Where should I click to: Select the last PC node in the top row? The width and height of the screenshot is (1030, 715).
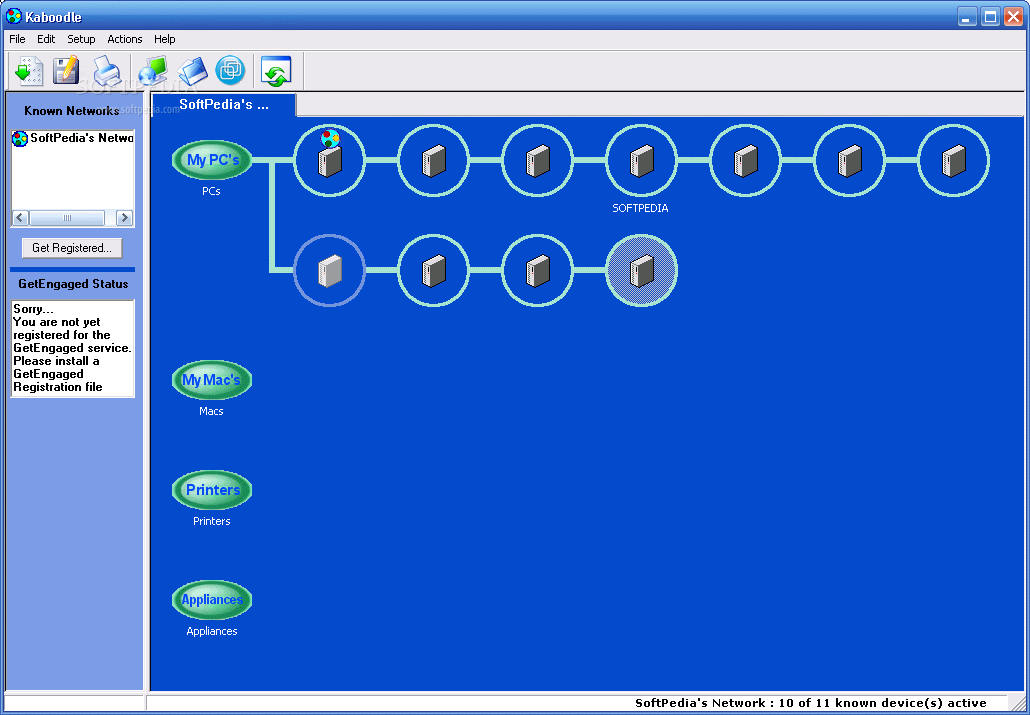953,160
